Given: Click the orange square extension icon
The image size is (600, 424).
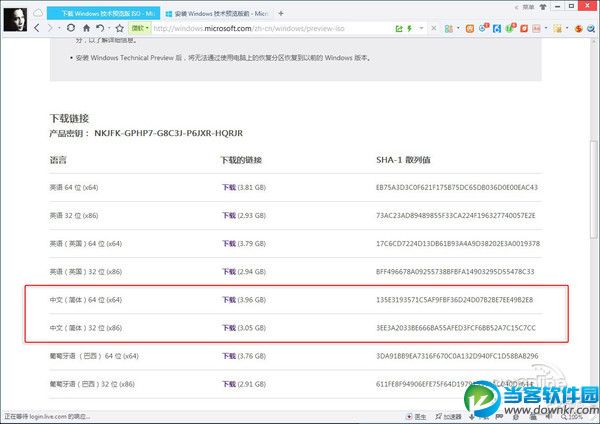Looking at the screenshot, I should [x=470, y=28].
